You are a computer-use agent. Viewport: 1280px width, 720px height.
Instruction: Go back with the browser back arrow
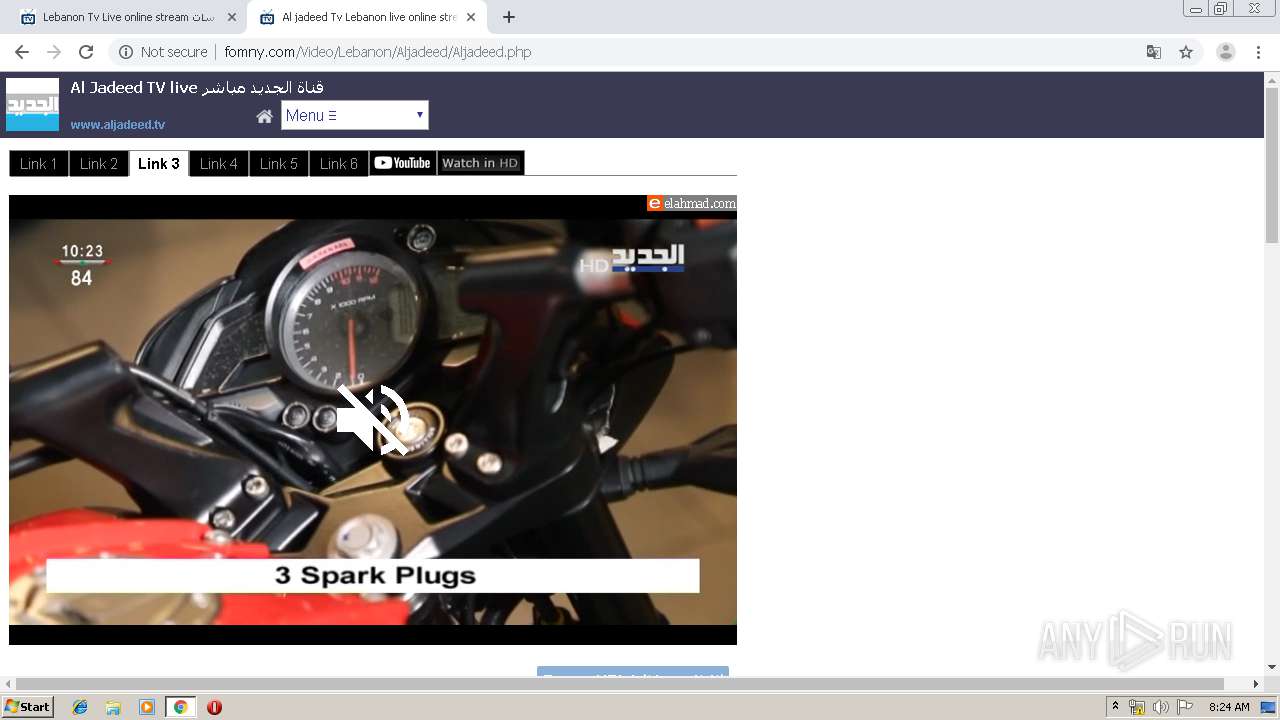coord(22,52)
